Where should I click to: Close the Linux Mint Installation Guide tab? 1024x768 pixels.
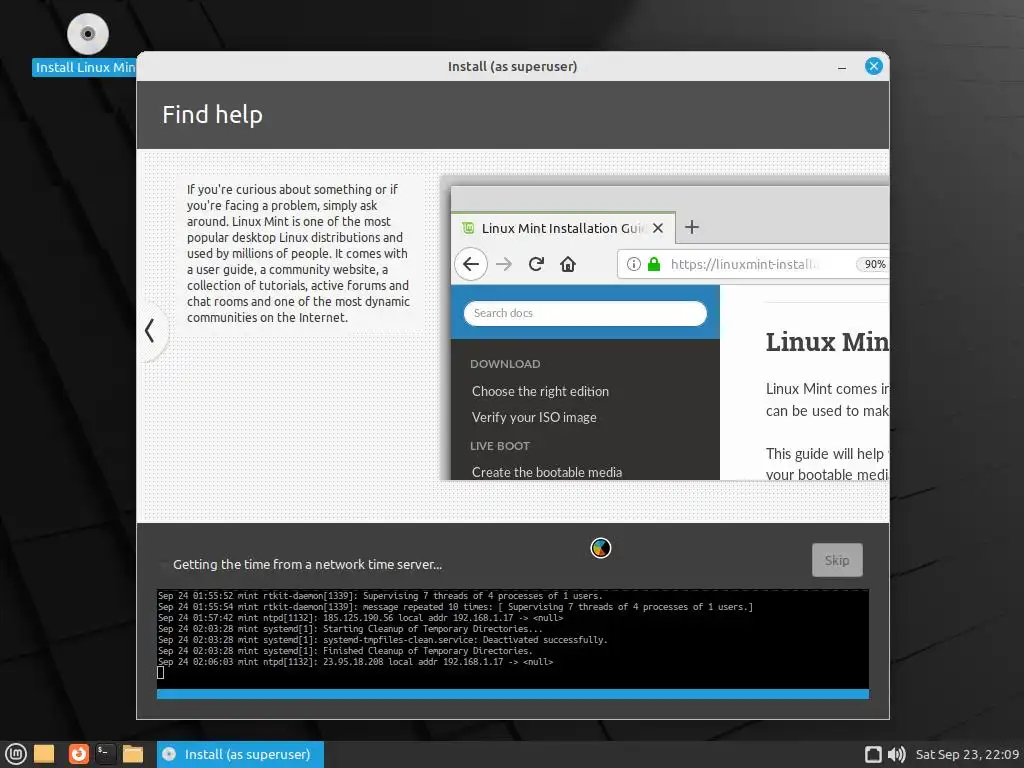(x=658, y=228)
